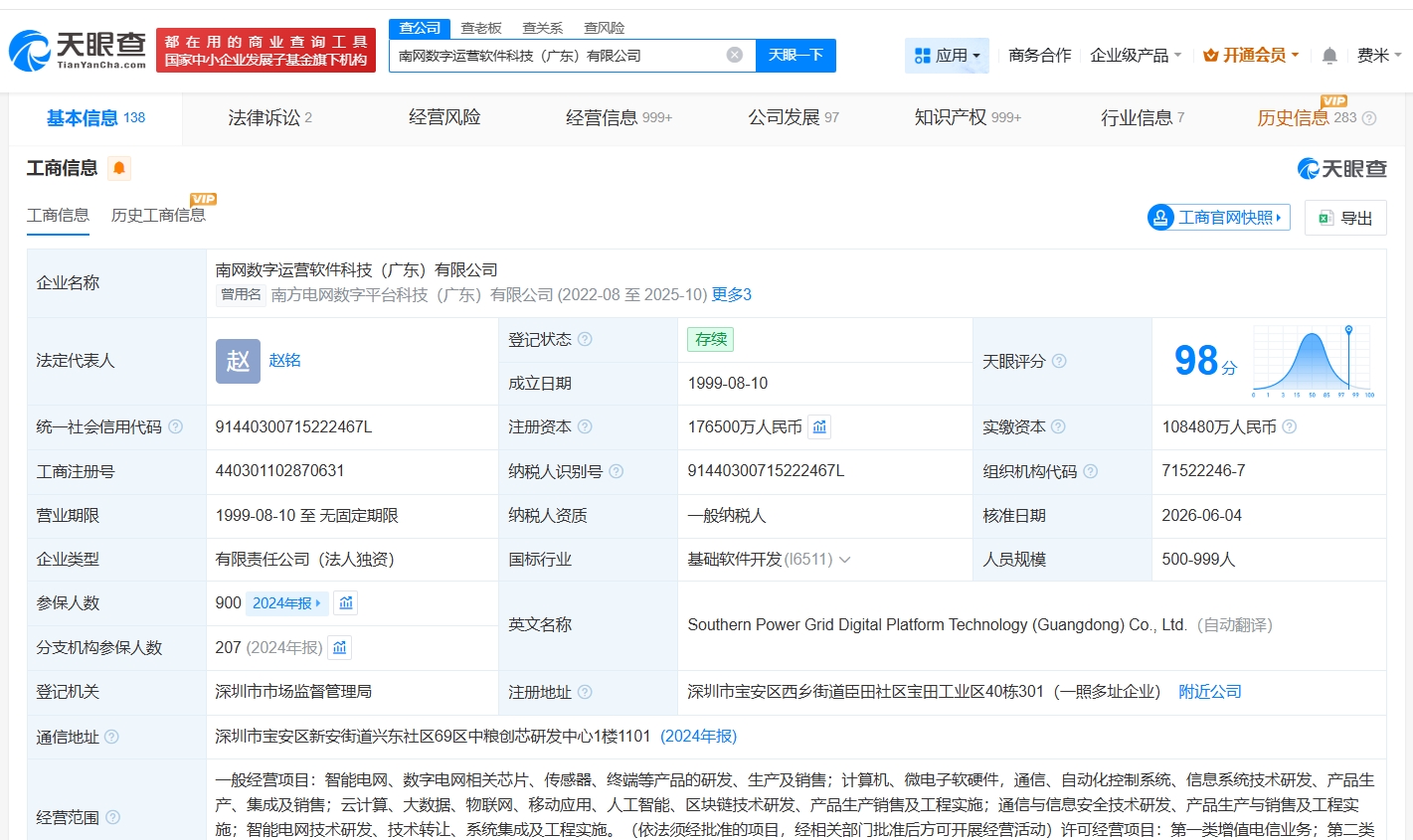Select the 深圳市市场监督管理局 registration authority

293,692
